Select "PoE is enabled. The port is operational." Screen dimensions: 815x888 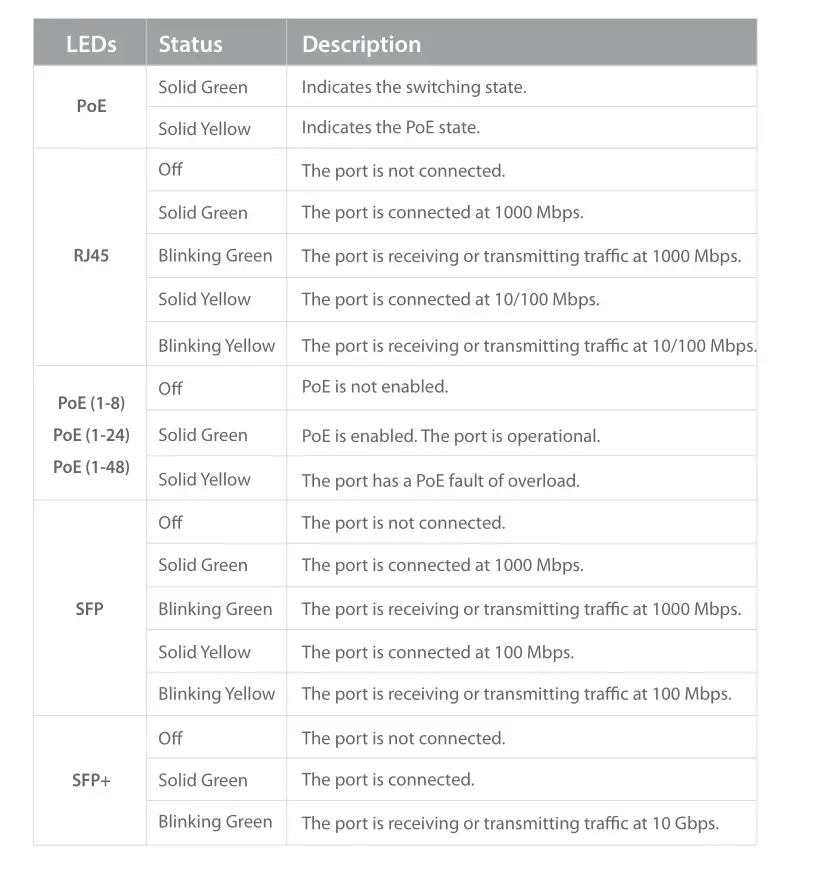click(x=450, y=436)
